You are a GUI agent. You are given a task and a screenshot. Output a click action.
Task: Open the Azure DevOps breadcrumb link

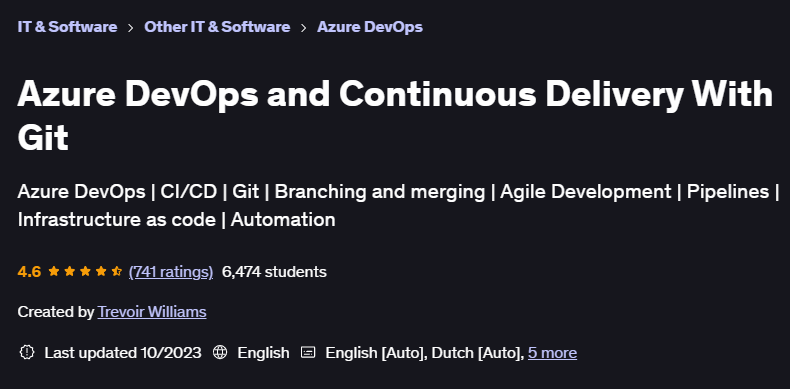pos(370,27)
